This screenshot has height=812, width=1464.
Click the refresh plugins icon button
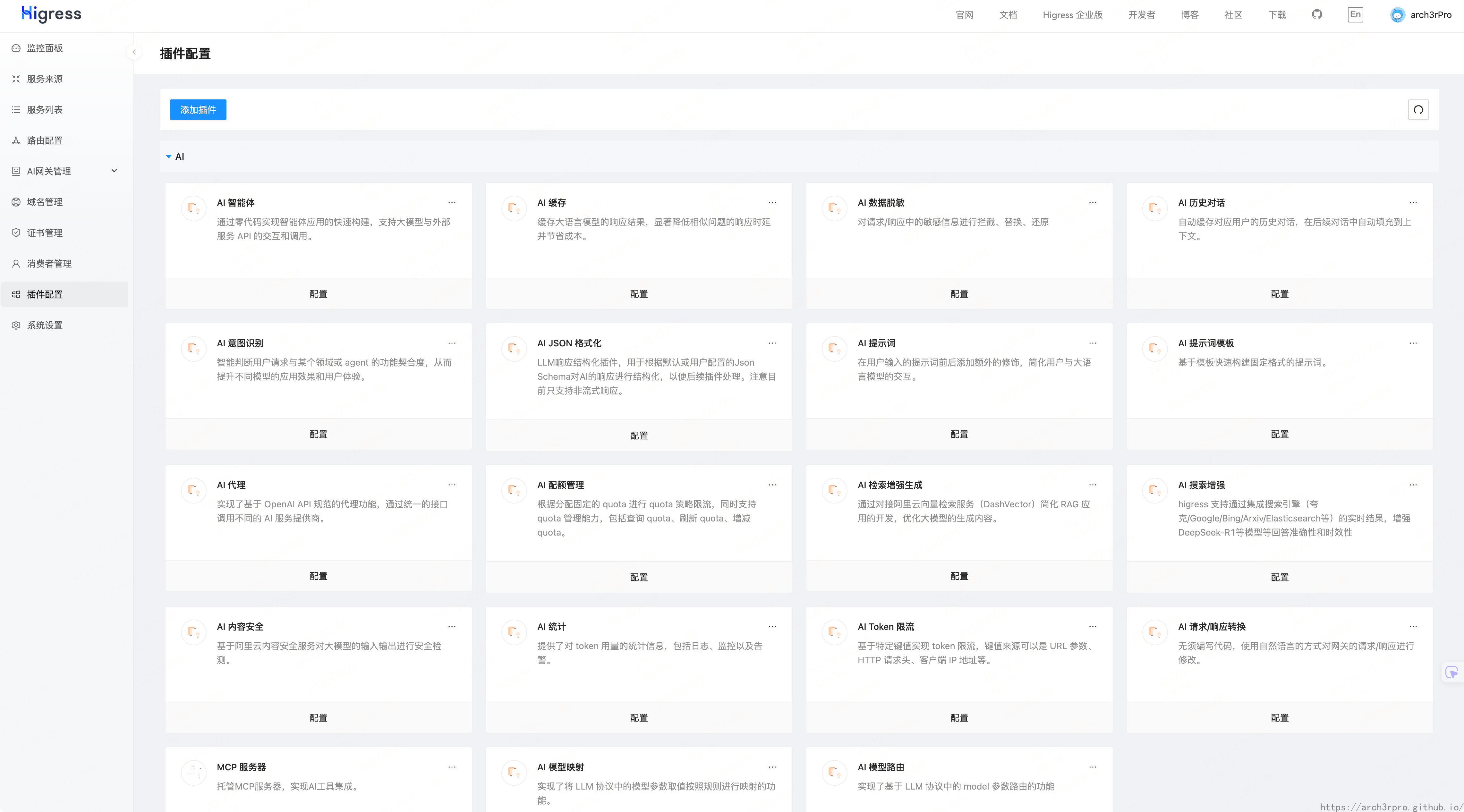pos(1418,110)
